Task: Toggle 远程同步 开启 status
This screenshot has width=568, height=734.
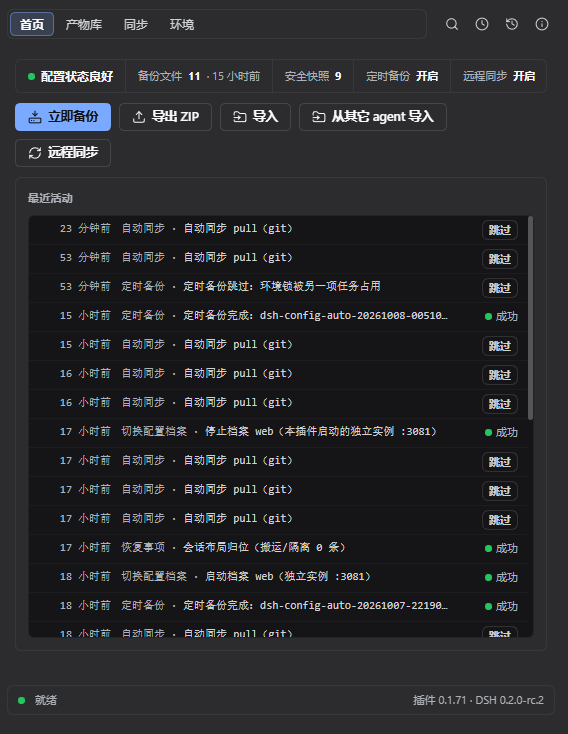Action: (499, 76)
